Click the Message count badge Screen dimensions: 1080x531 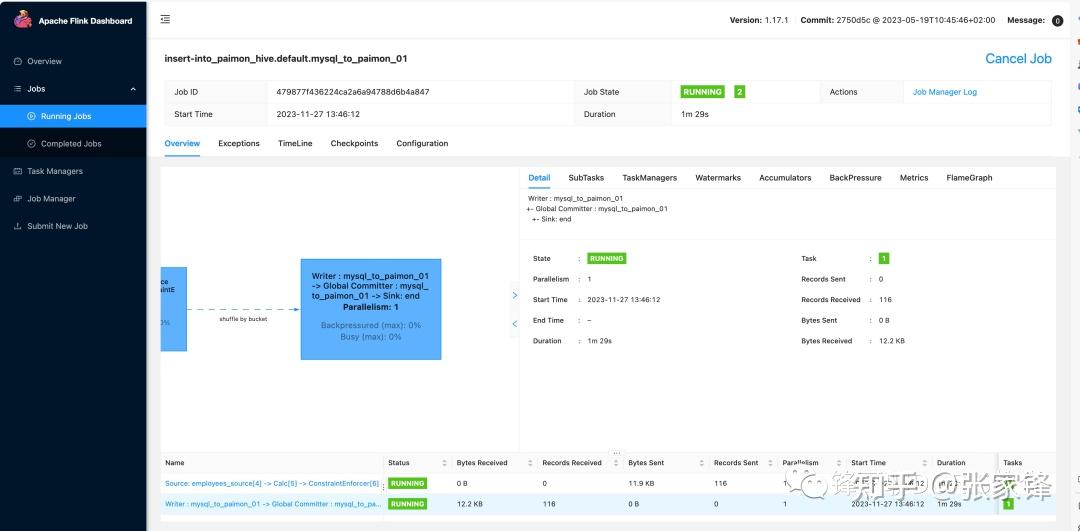point(1057,21)
